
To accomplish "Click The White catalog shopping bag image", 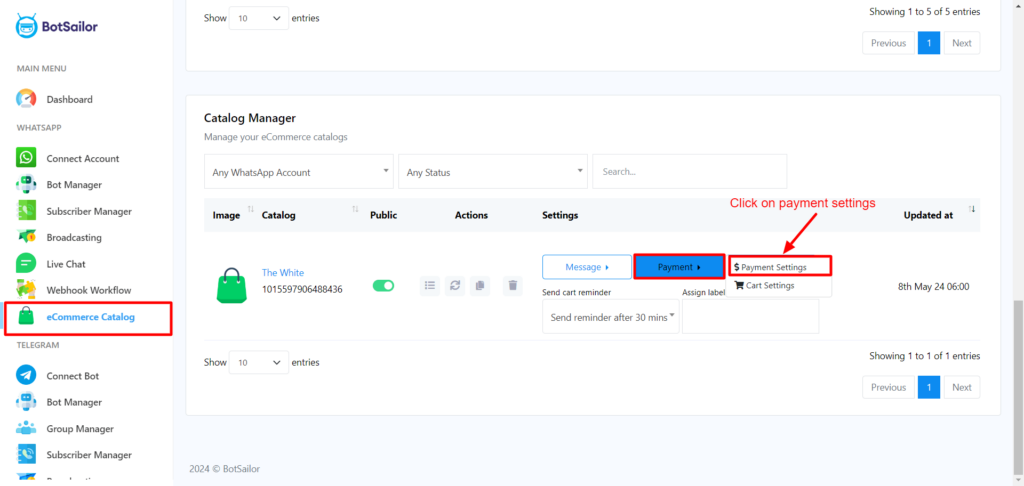I will (231, 285).
